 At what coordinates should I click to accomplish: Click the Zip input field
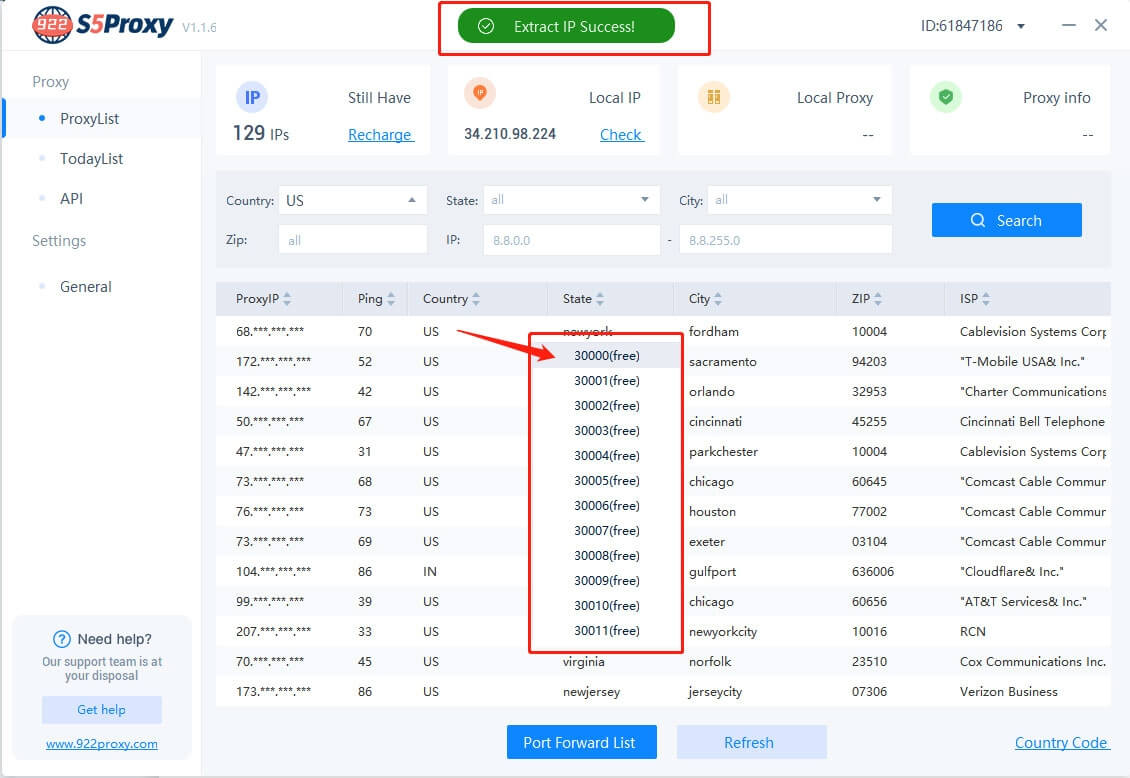[353, 240]
